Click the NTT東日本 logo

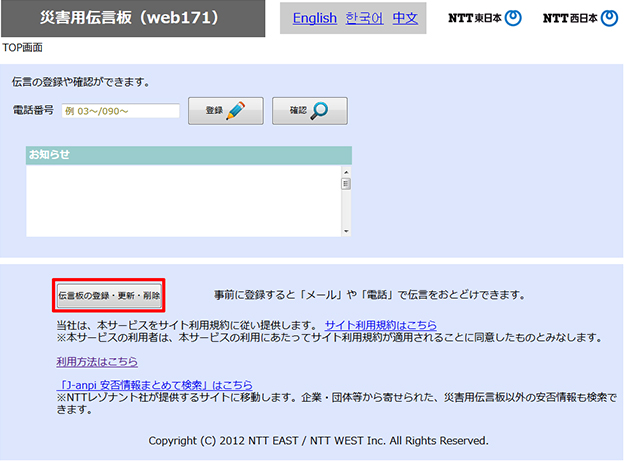point(485,18)
